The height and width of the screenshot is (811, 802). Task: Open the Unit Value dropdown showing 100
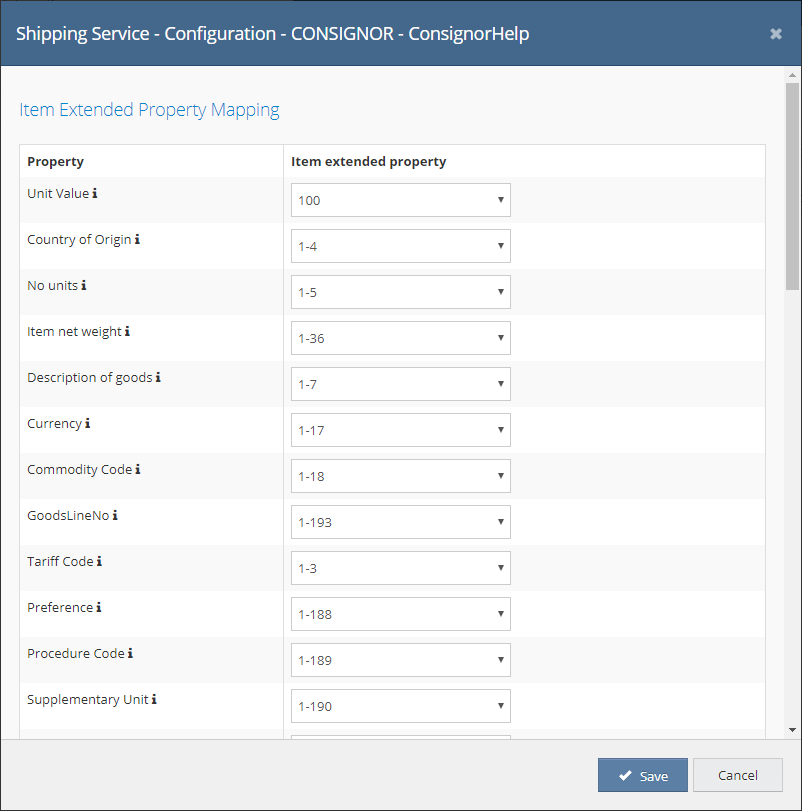401,200
